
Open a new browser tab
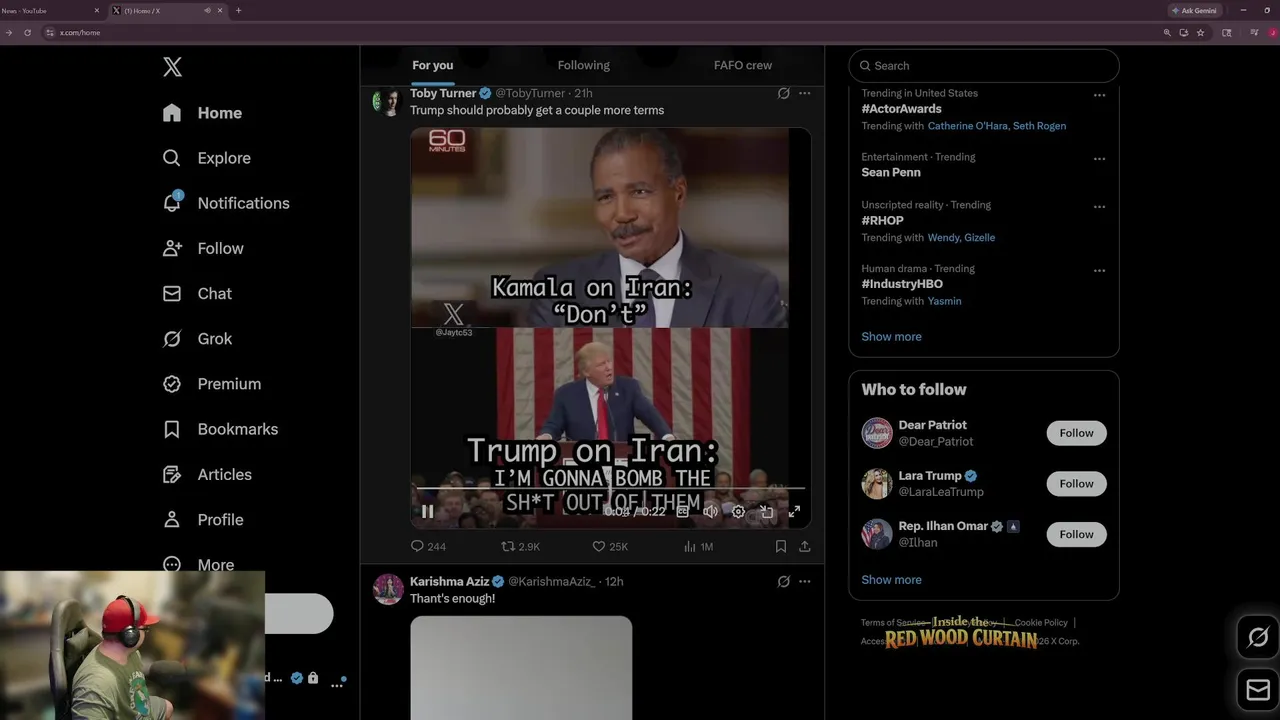click(x=238, y=10)
